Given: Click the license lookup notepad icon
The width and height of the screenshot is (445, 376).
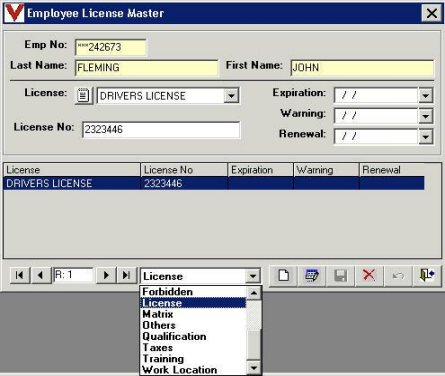Looking at the screenshot, I should pos(83,96).
